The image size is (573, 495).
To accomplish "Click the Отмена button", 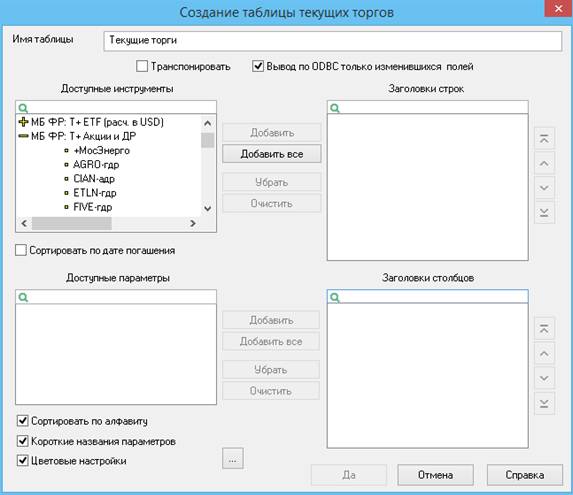I will point(435,475).
